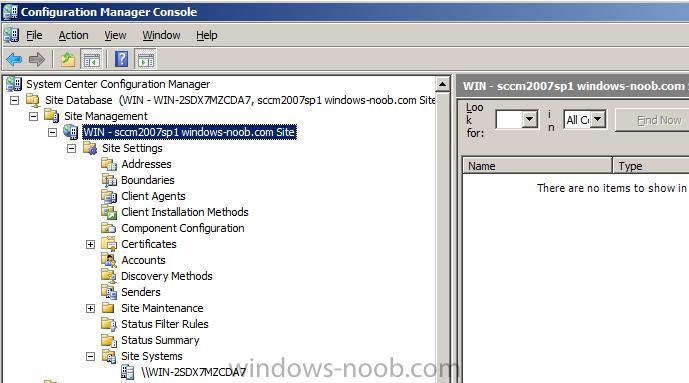The image size is (689, 383).
Task: Expand the Certificates node
Action: (91, 244)
